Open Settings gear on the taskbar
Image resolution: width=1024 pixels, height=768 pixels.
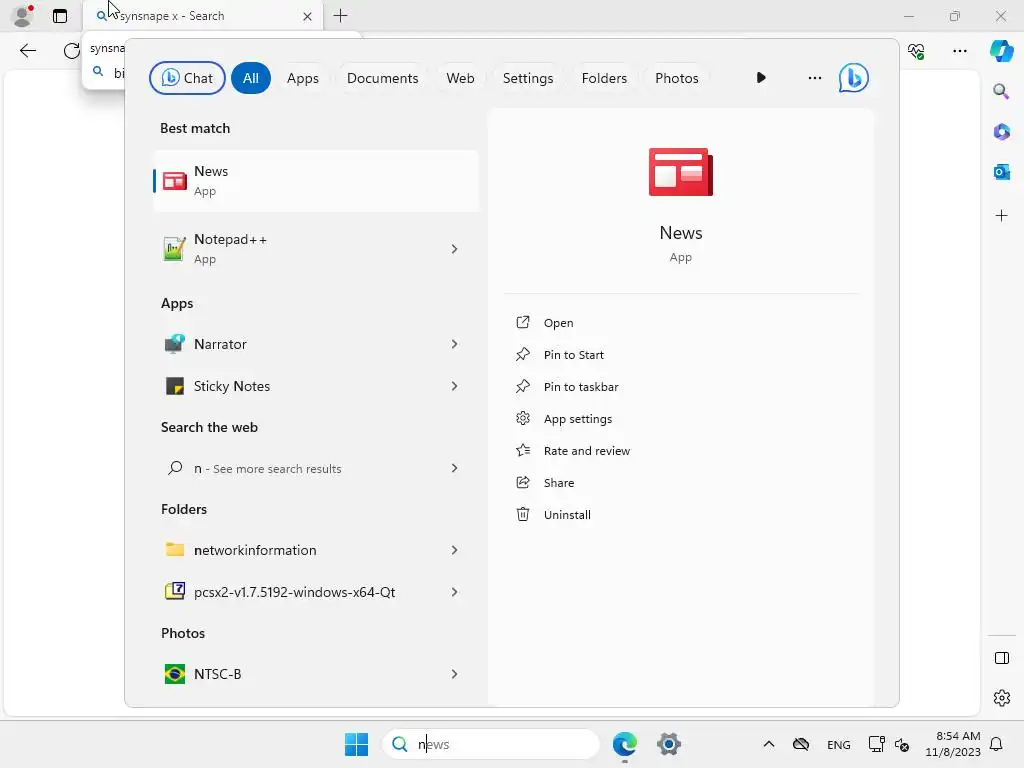coord(669,744)
